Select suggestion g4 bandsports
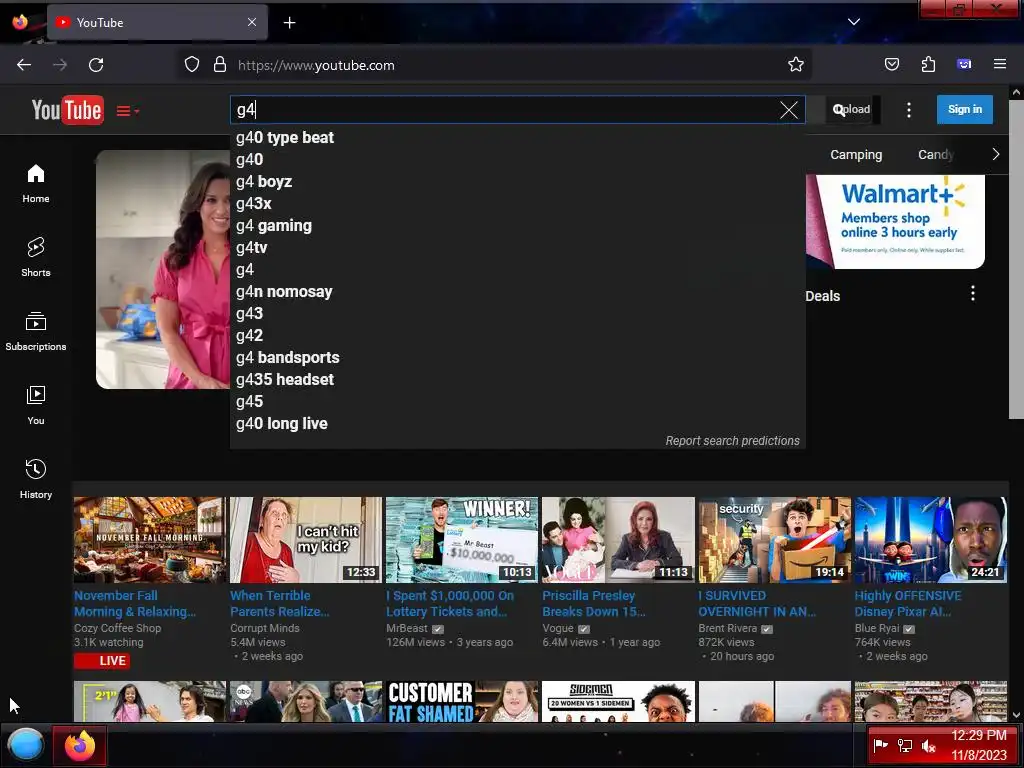1024x768 pixels. [x=517, y=358]
